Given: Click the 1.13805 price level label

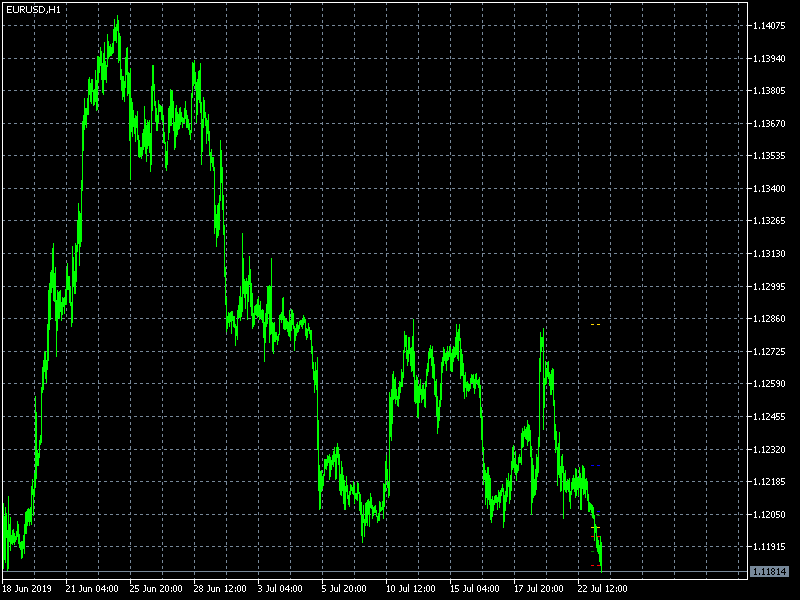Looking at the screenshot, I should [769, 91].
